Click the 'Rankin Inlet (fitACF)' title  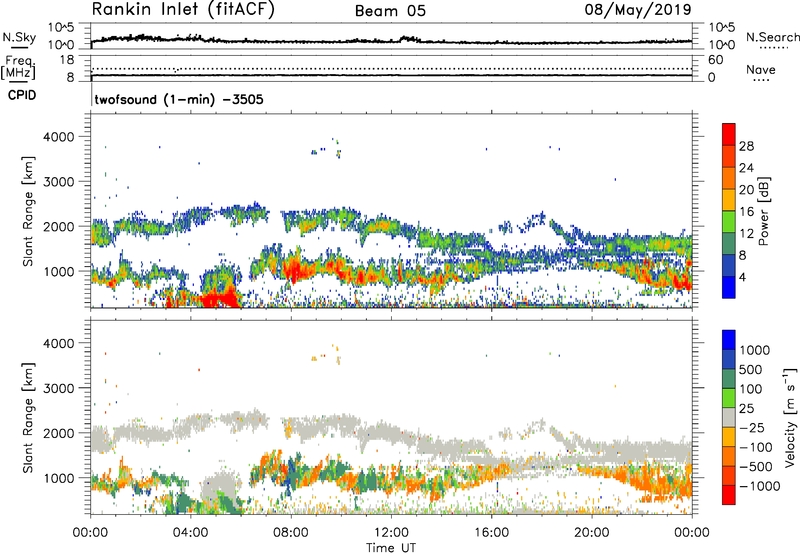click(183, 10)
